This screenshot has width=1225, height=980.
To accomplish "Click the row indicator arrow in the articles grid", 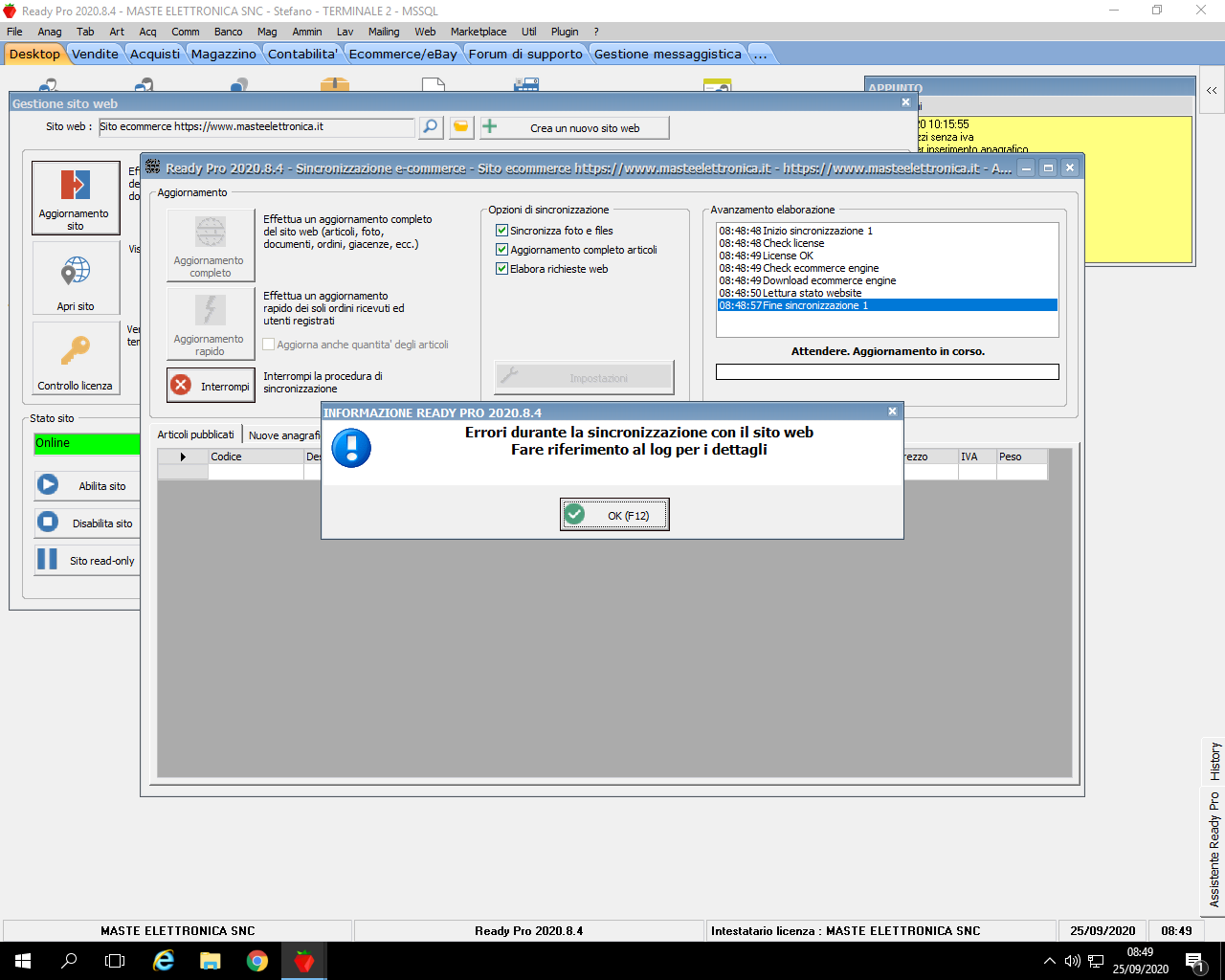I will (183, 457).
